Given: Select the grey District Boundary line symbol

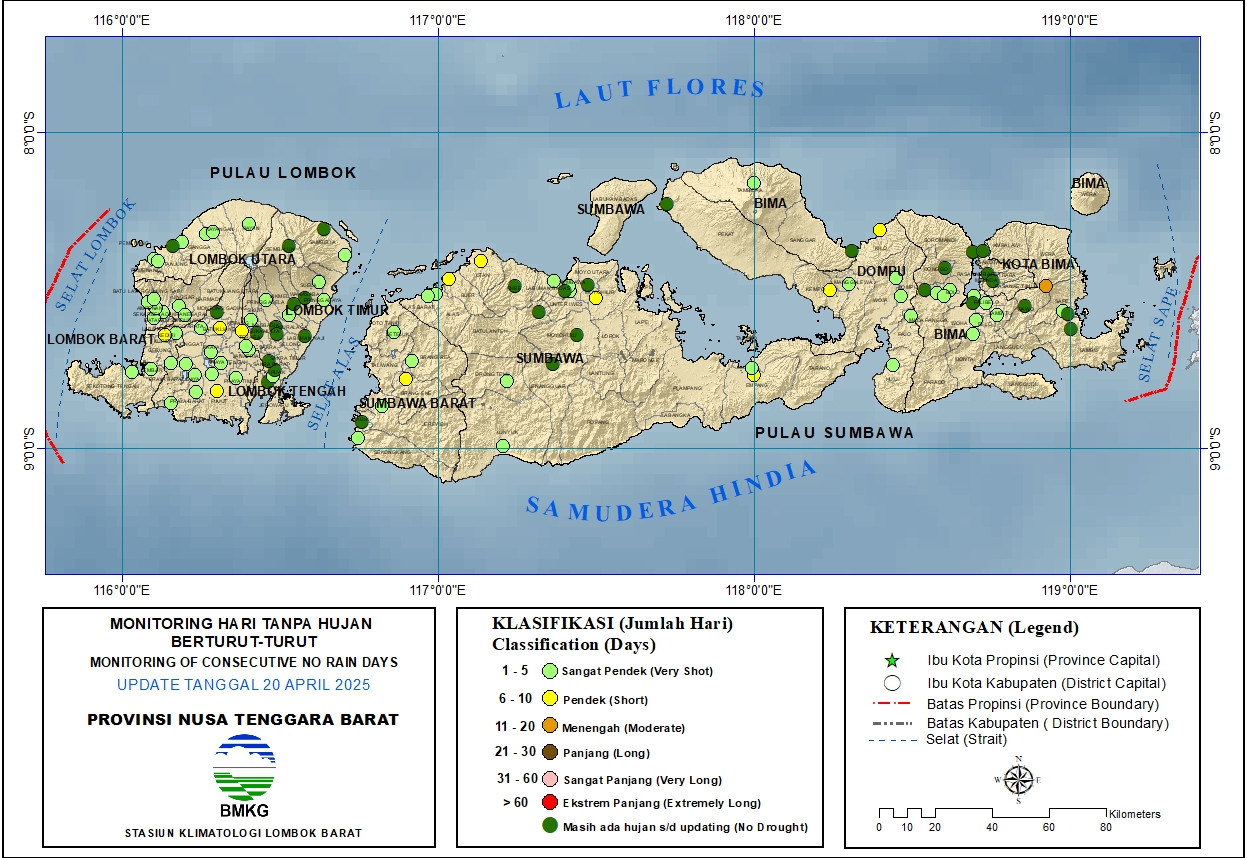Looking at the screenshot, I should [x=893, y=723].
